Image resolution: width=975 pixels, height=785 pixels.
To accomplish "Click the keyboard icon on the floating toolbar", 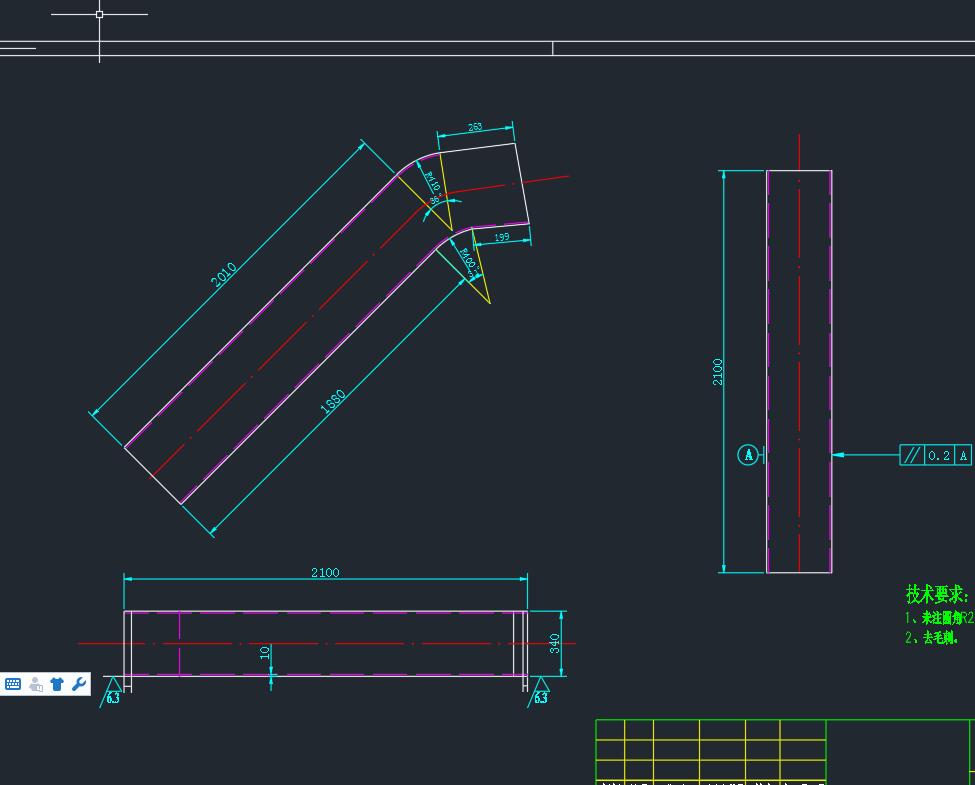I will 13,684.
